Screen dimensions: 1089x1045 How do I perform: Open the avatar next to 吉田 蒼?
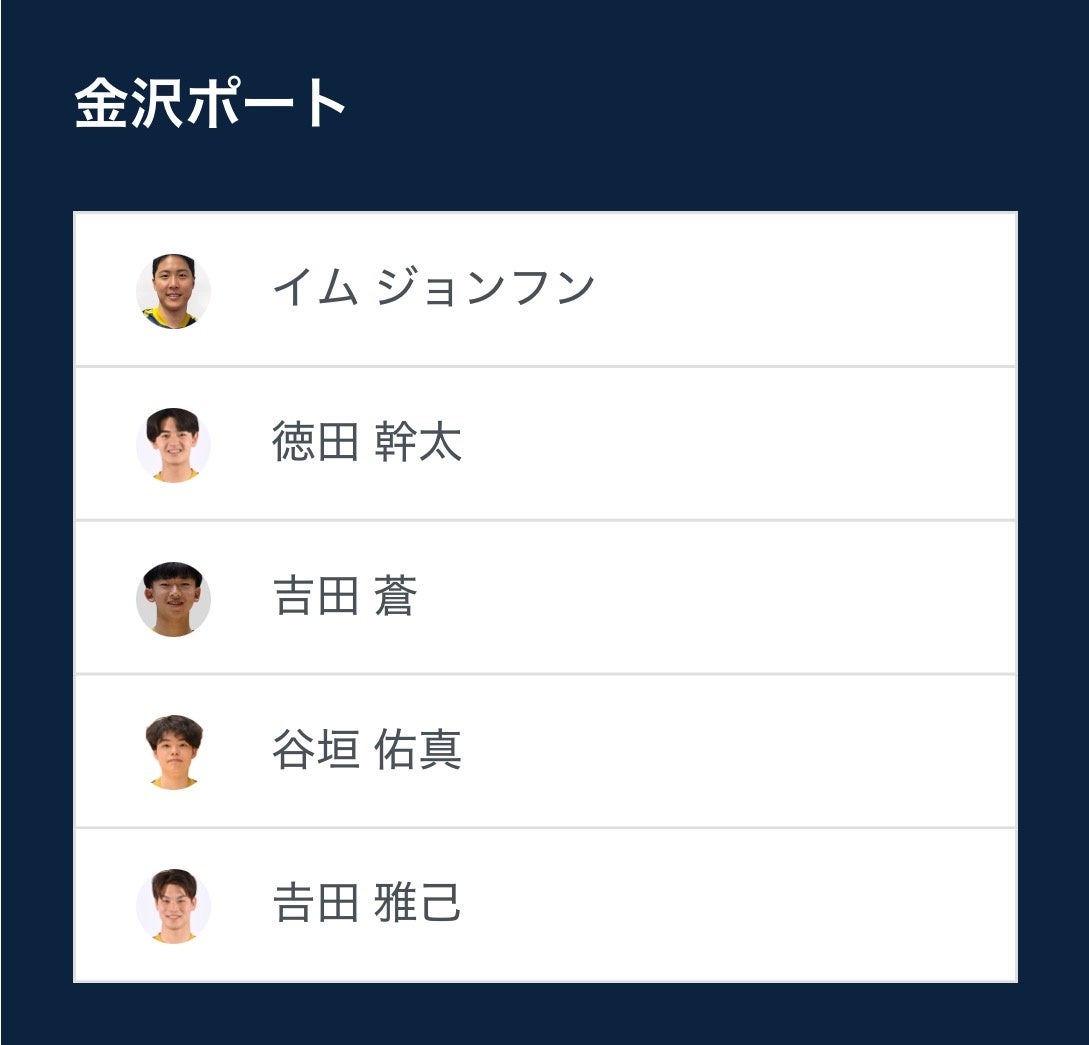pos(173,599)
